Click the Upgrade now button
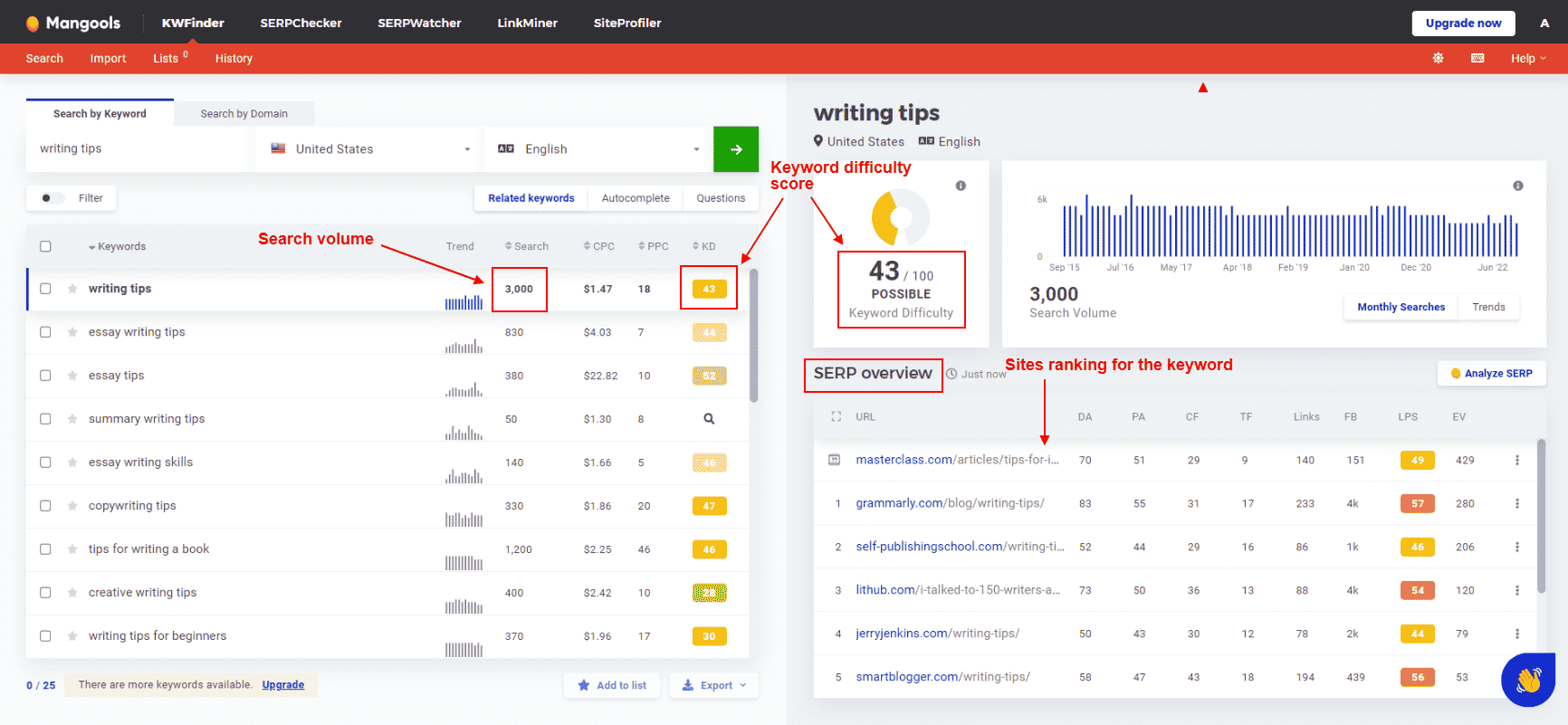The width and height of the screenshot is (1568, 725). [1463, 24]
